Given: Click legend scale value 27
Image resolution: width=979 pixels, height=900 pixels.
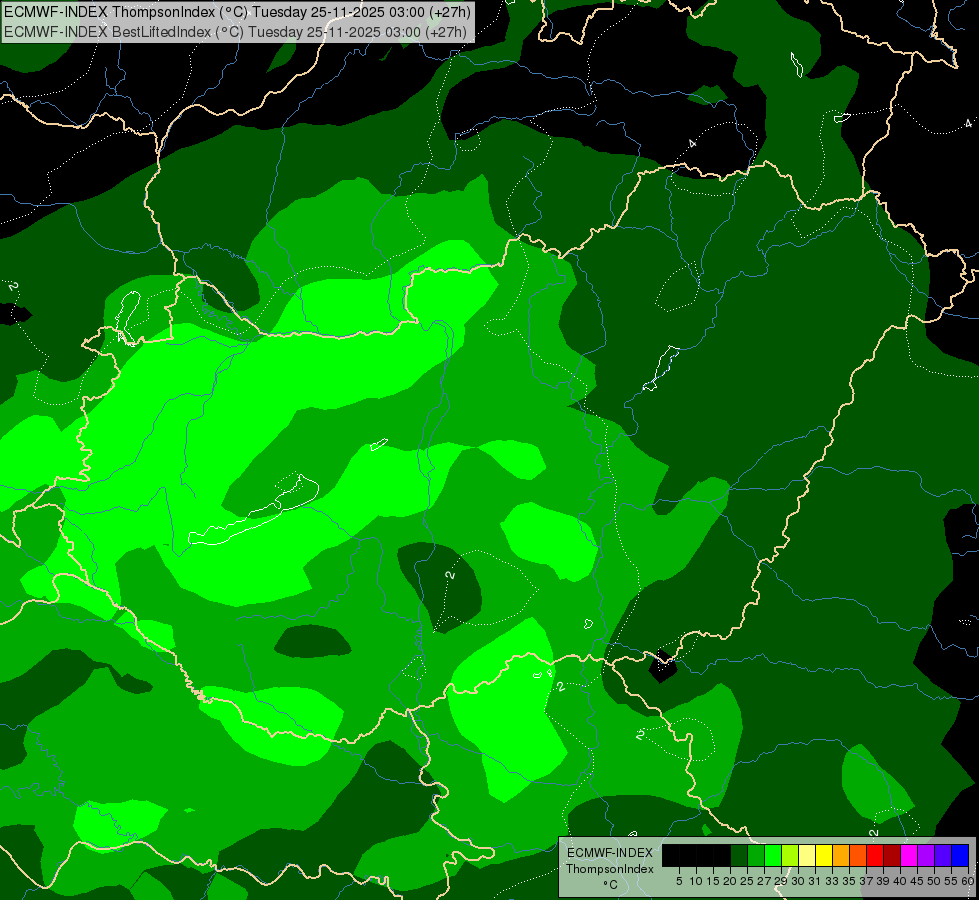Looking at the screenshot, I should [764, 881].
